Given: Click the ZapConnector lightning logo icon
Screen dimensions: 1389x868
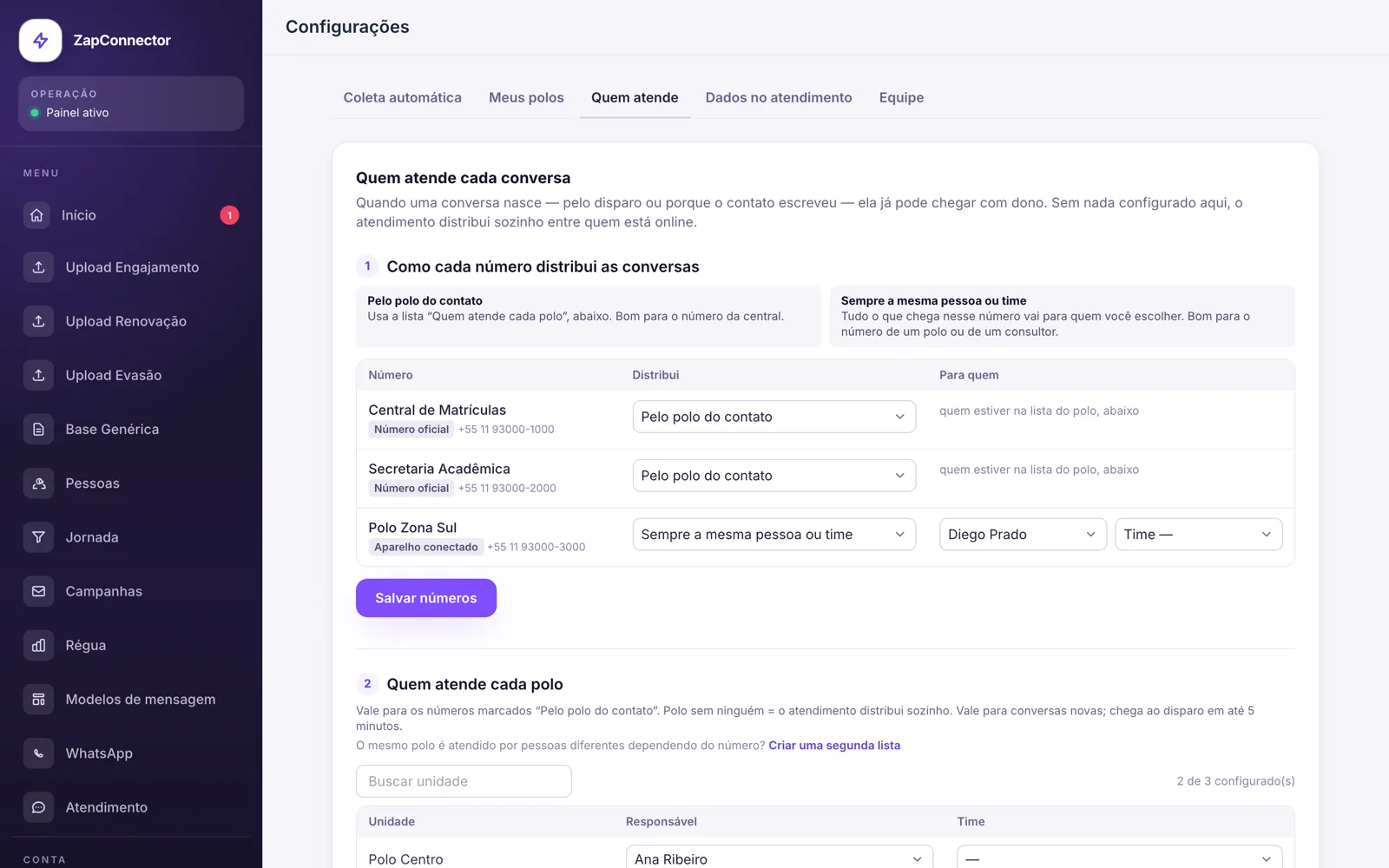Looking at the screenshot, I should [x=41, y=41].
